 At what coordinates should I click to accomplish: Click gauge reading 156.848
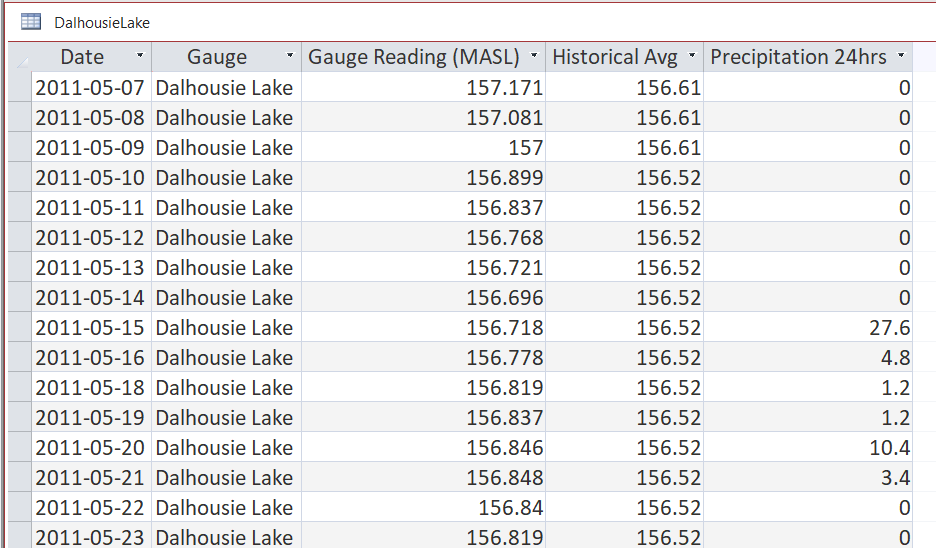[423, 478]
